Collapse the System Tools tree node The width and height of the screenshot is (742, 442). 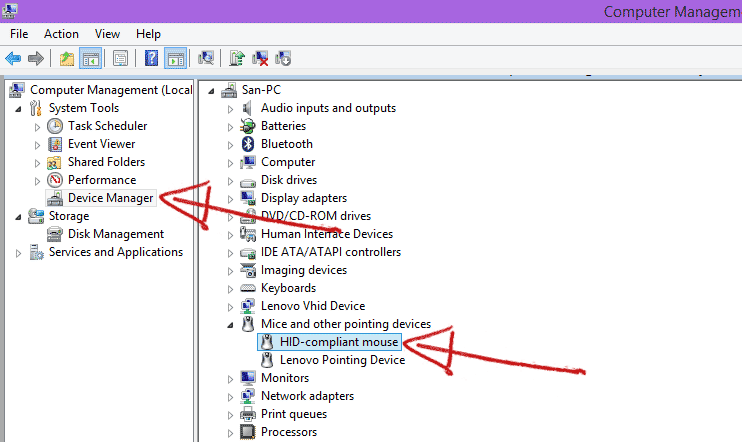coord(18,109)
